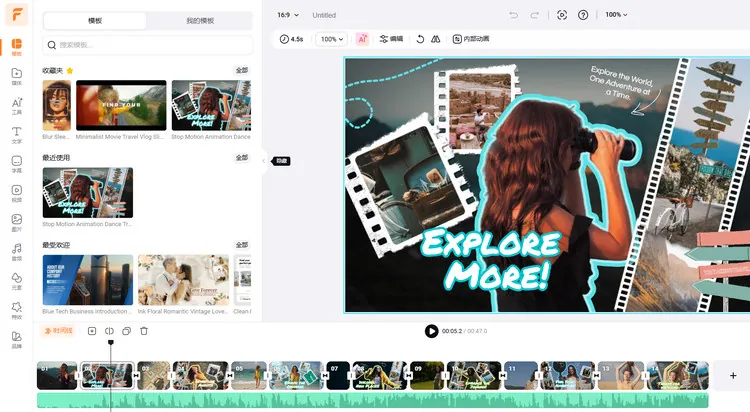Open the AI 工具 tools panel
The image size is (750, 412).
(16, 105)
